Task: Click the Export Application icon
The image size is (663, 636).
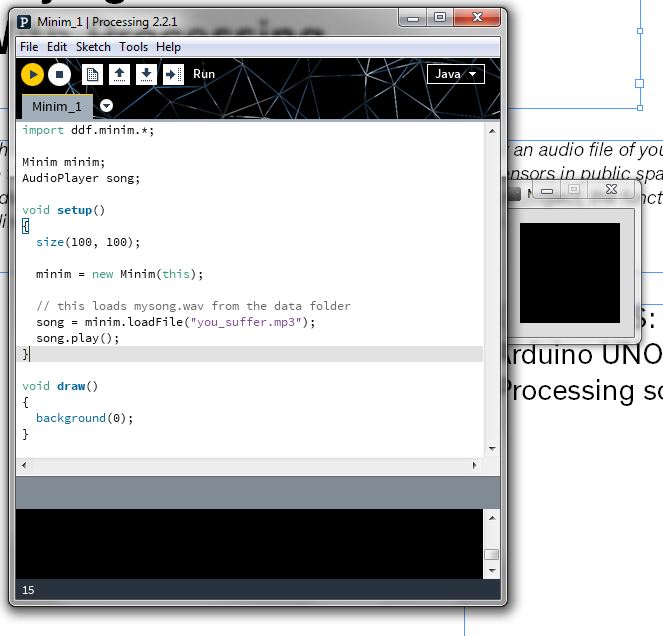Action: coord(173,74)
